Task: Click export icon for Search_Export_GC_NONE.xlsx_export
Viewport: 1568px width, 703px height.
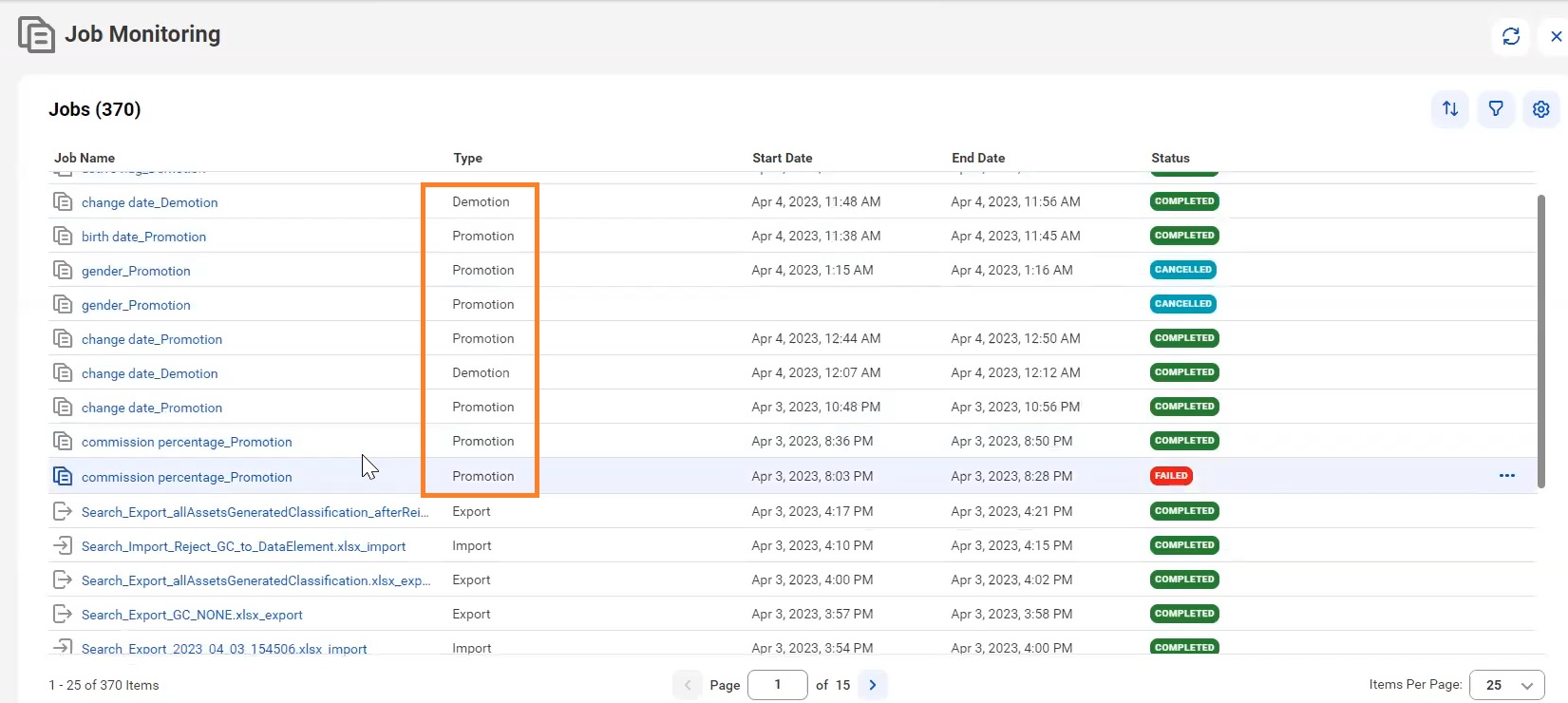Action: (x=63, y=614)
